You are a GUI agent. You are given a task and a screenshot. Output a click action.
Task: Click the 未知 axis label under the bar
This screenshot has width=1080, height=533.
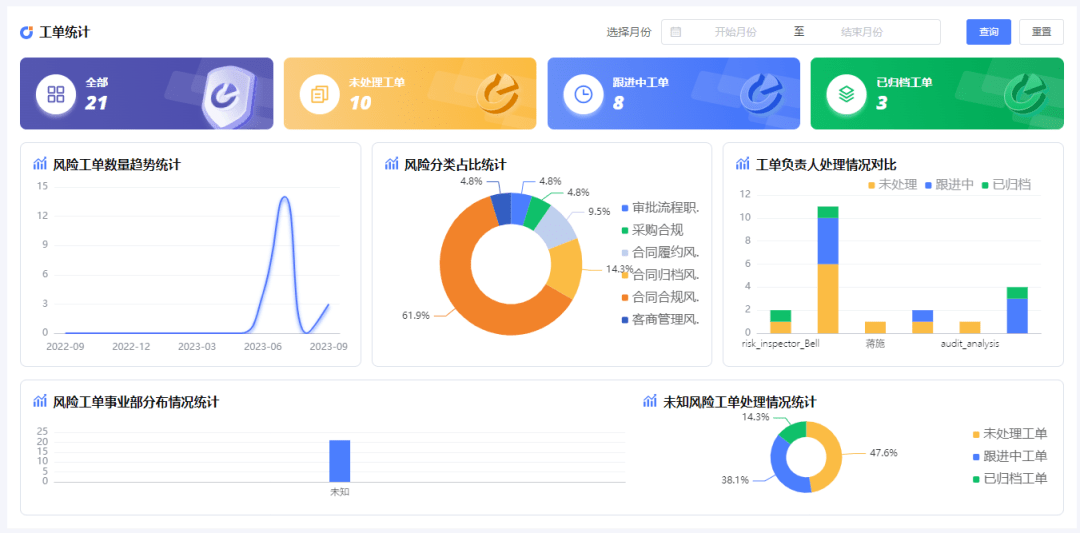click(340, 492)
